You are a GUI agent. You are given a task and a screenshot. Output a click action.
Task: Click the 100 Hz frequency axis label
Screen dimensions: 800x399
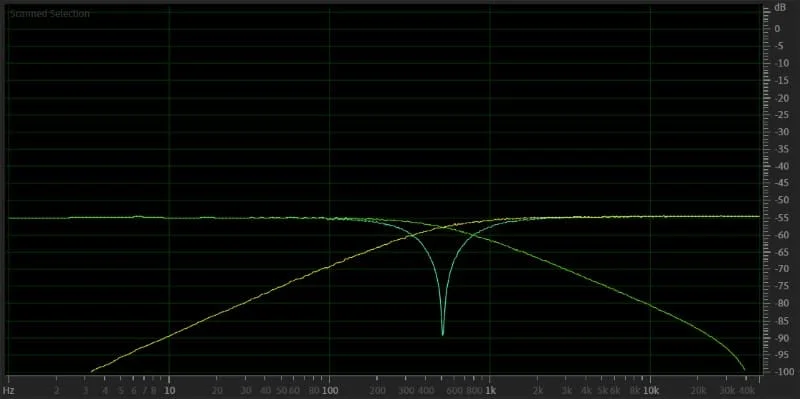click(329, 391)
